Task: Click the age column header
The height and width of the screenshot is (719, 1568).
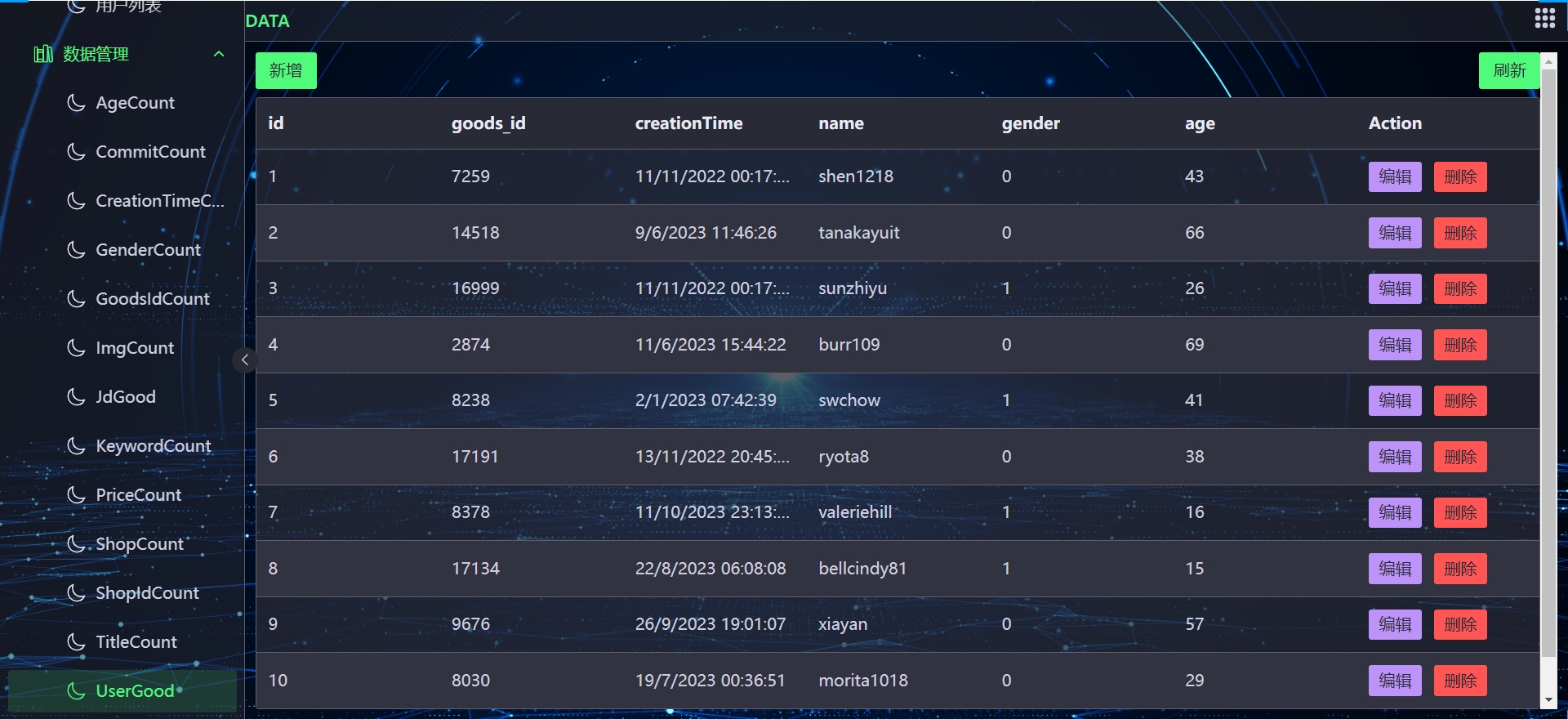Action: 1200,124
